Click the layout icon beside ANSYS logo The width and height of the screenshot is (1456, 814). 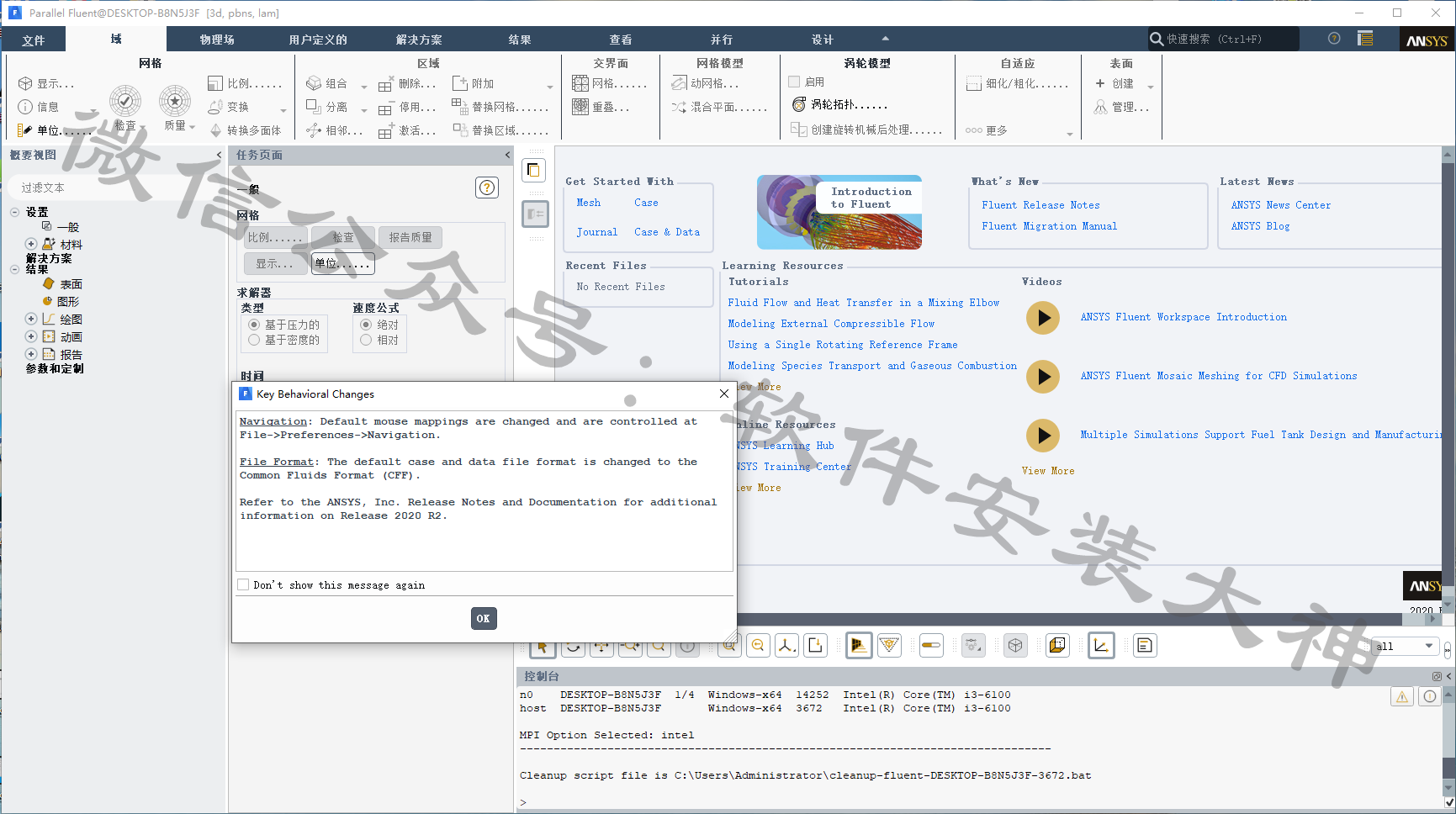[x=1365, y=39]
